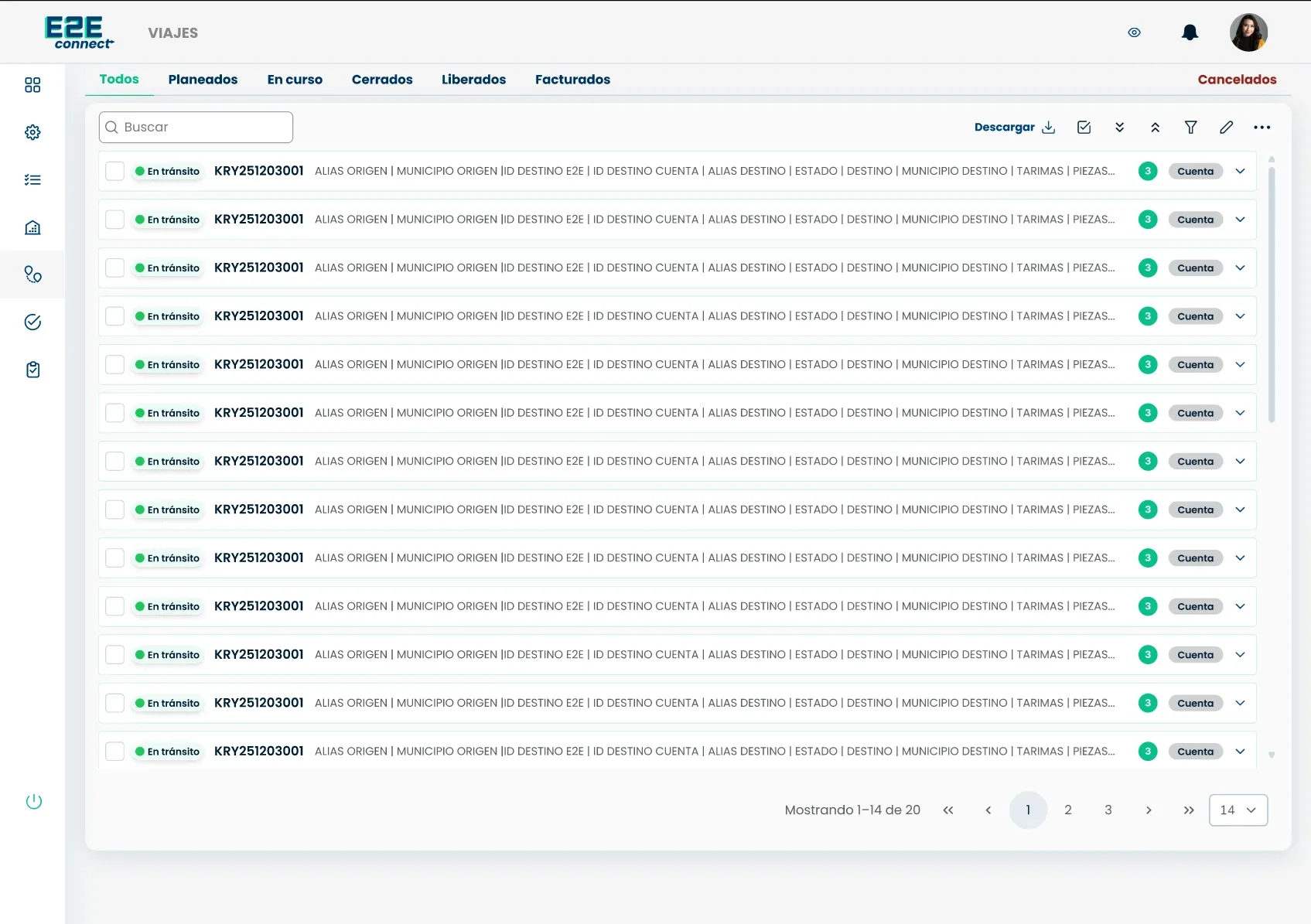Click the Descargar download button

(x=1015, y=128)
